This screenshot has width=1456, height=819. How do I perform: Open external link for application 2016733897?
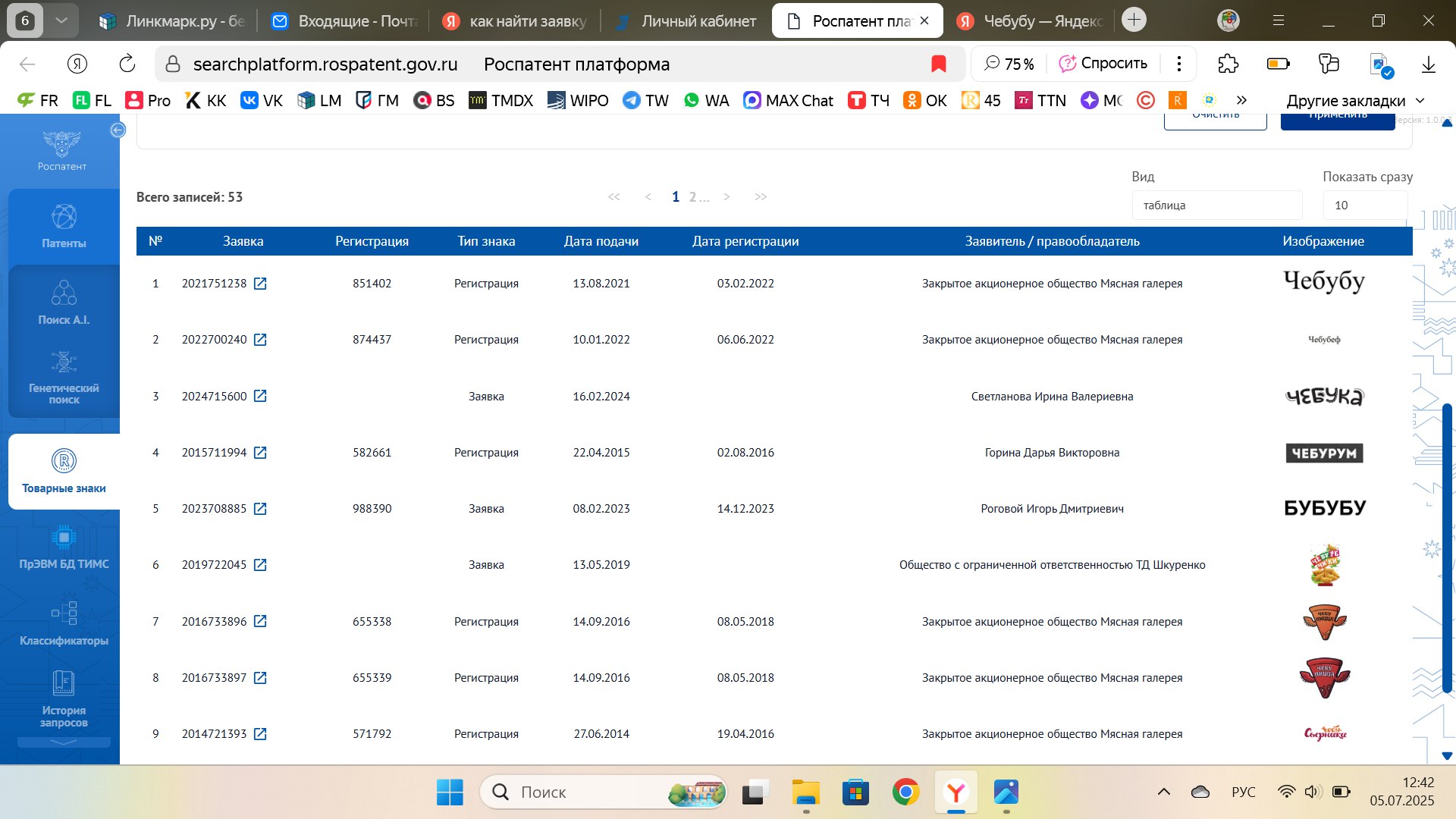click(x=260, y=678)
